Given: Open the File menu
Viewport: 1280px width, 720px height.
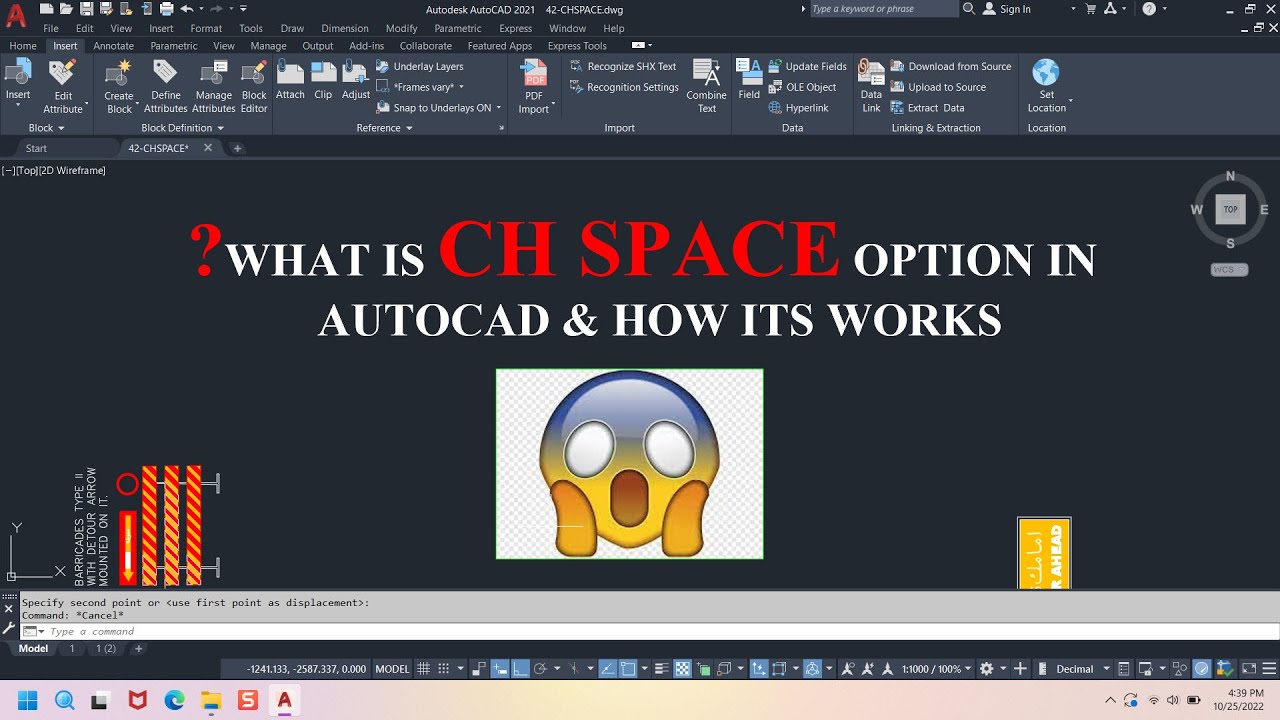Looking at the screenshot, I should pyautogui.click(x=51, y=28).
